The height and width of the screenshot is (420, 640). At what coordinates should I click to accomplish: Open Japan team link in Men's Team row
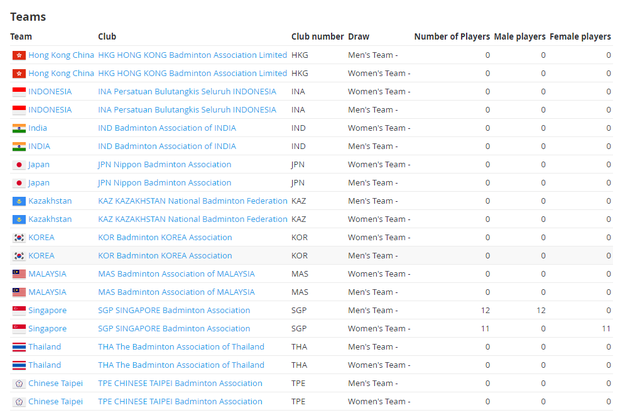click(x=39, y=183)
